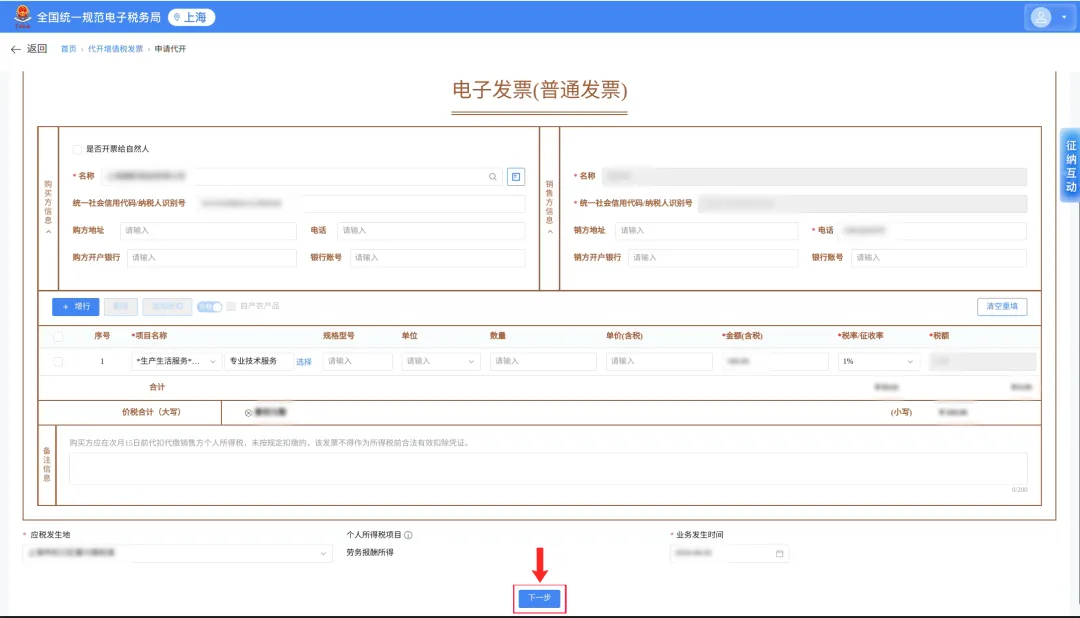Click the 金额(含税) input in row 1
The width and height of the screenshot is (1080, 618).
(775, 361)
